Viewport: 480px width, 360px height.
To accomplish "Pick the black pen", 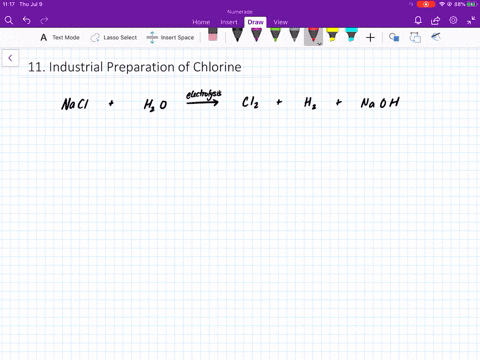I will (x=237, y=35).
